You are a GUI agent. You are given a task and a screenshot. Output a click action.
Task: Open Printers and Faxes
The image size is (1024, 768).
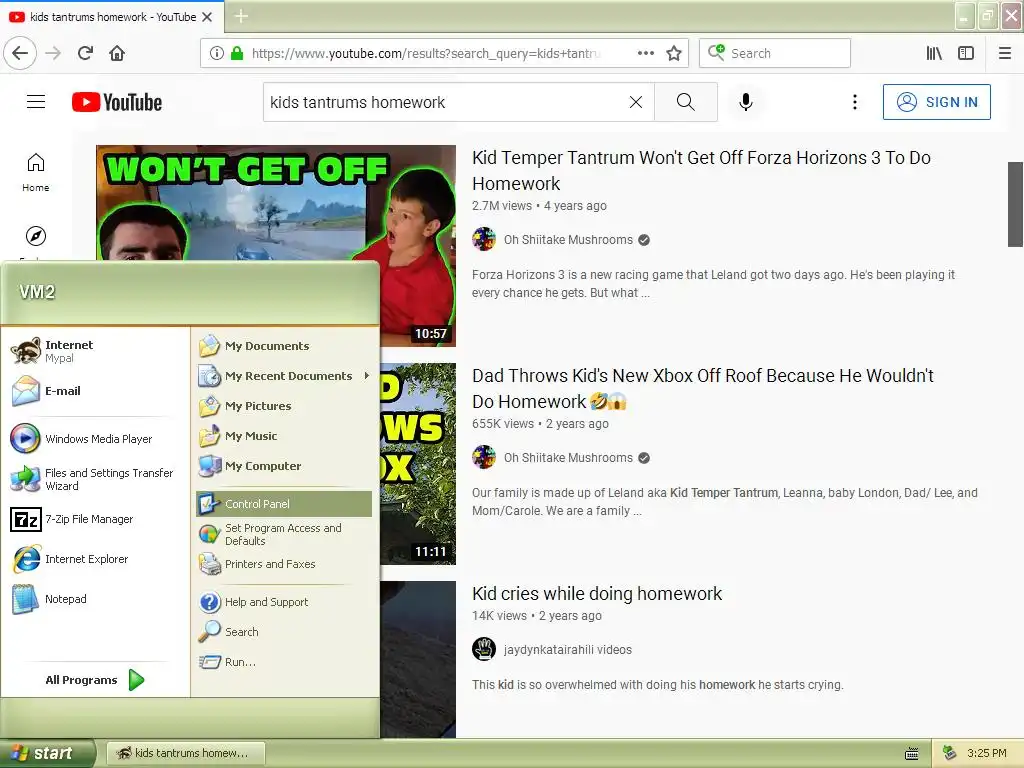coord(284,564)
